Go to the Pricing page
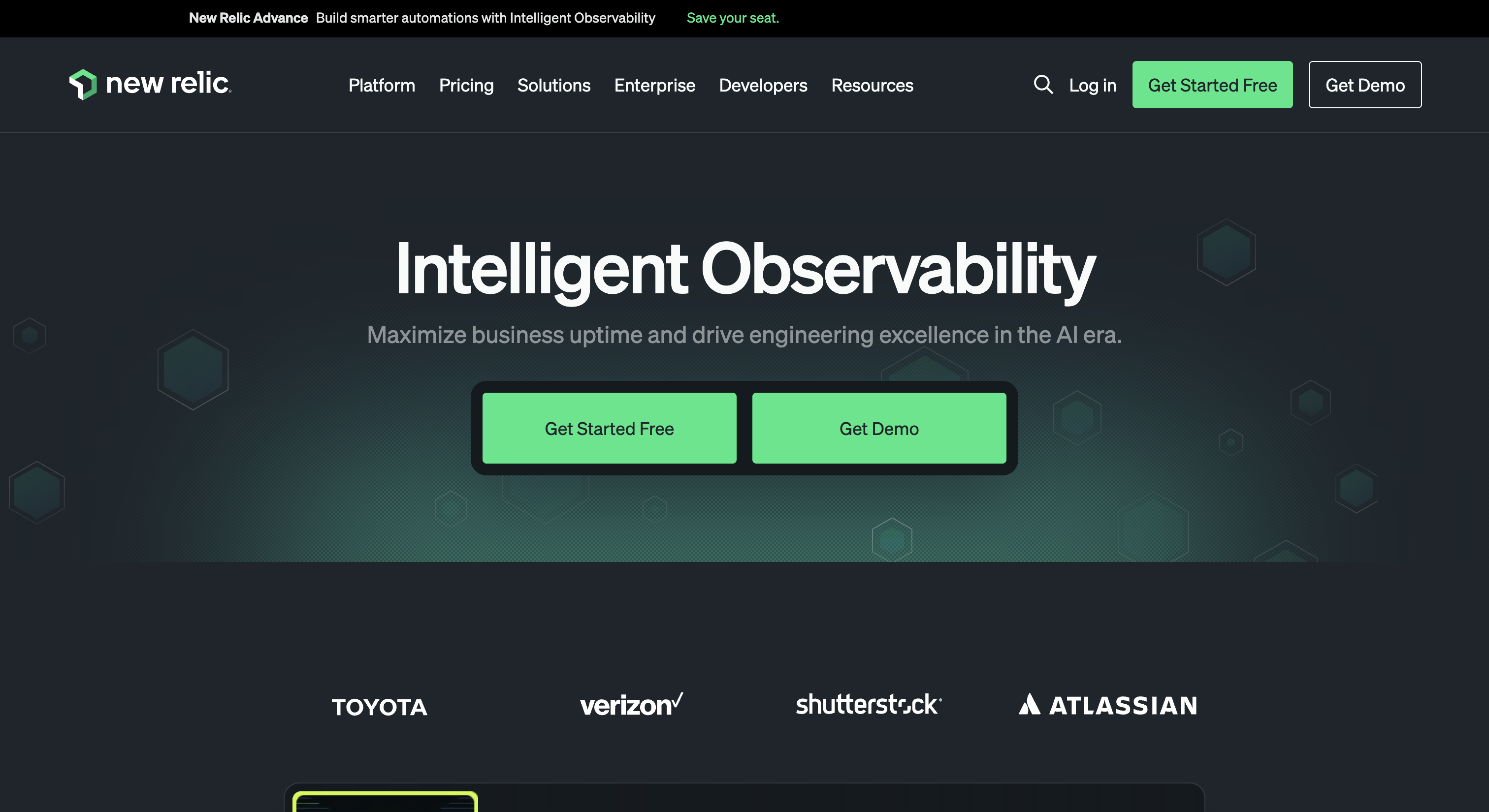This screenshot has height=812, width=1489. tap(466, 86)
